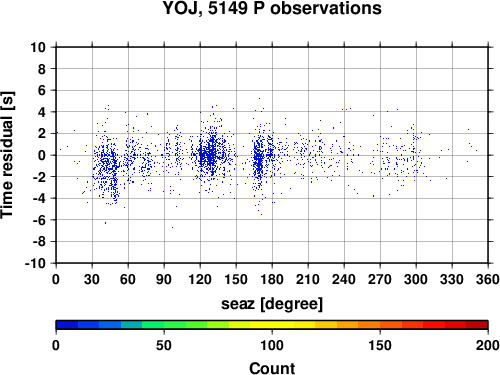Click the 100 label under the colorbar
This screenshot has height=375, width=500.
click(272, 345)
